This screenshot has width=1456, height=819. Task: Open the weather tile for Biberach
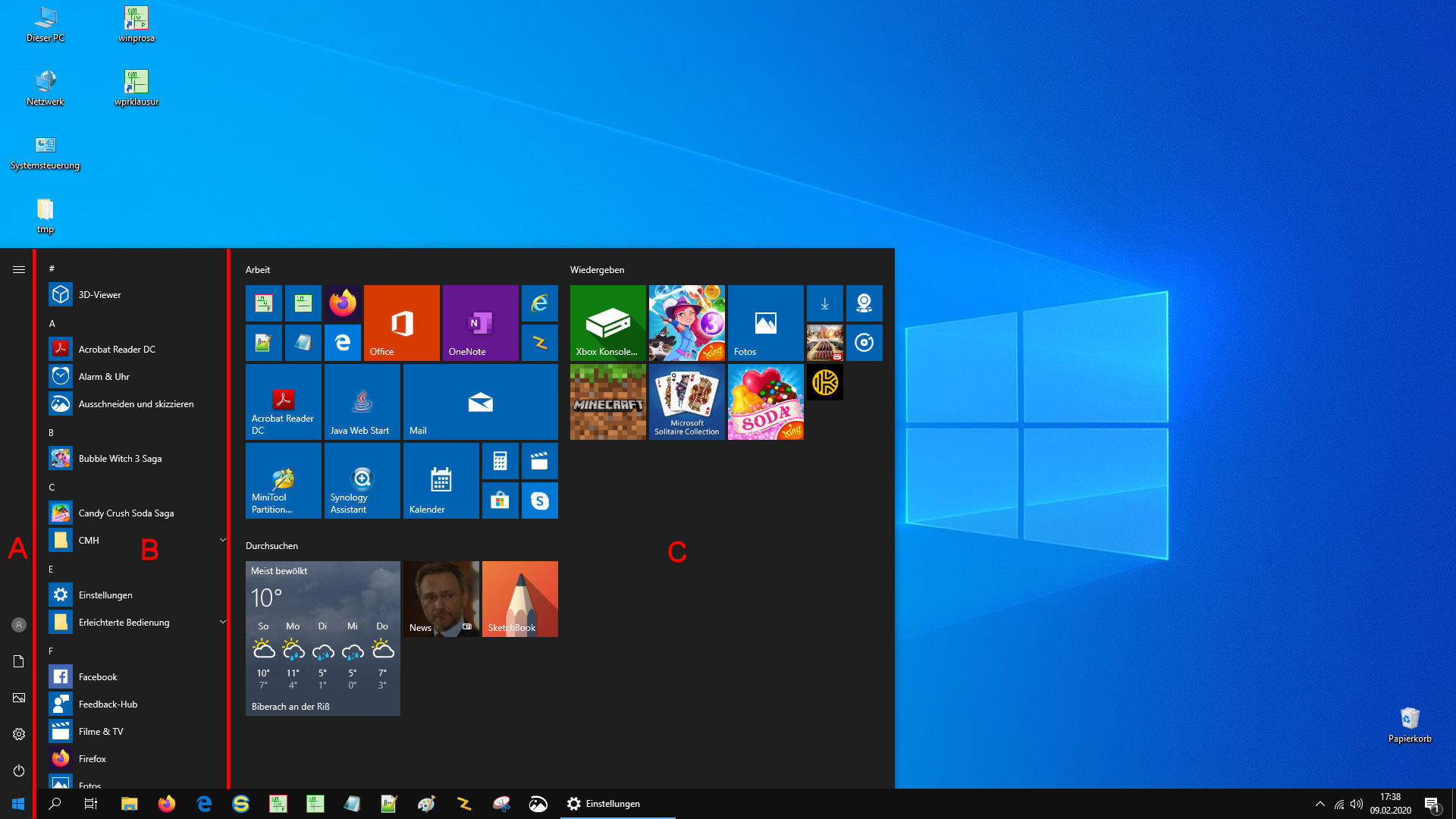[x=323, y=639]
